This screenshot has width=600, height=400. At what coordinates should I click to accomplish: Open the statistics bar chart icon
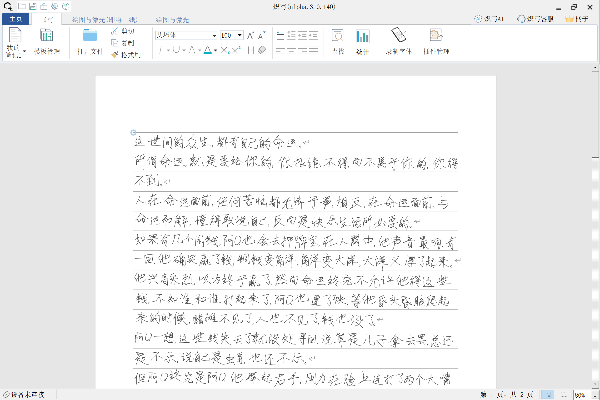pyautogui.click(x=362, y=37)
